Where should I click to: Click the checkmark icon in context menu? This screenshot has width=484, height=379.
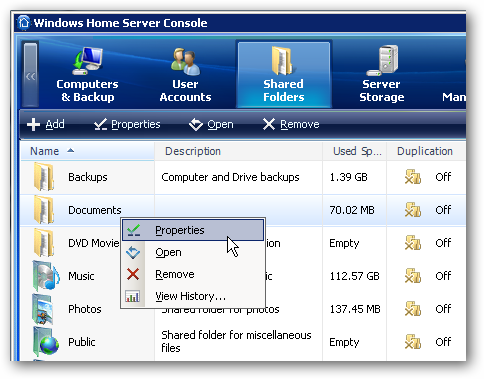point(133,230)
